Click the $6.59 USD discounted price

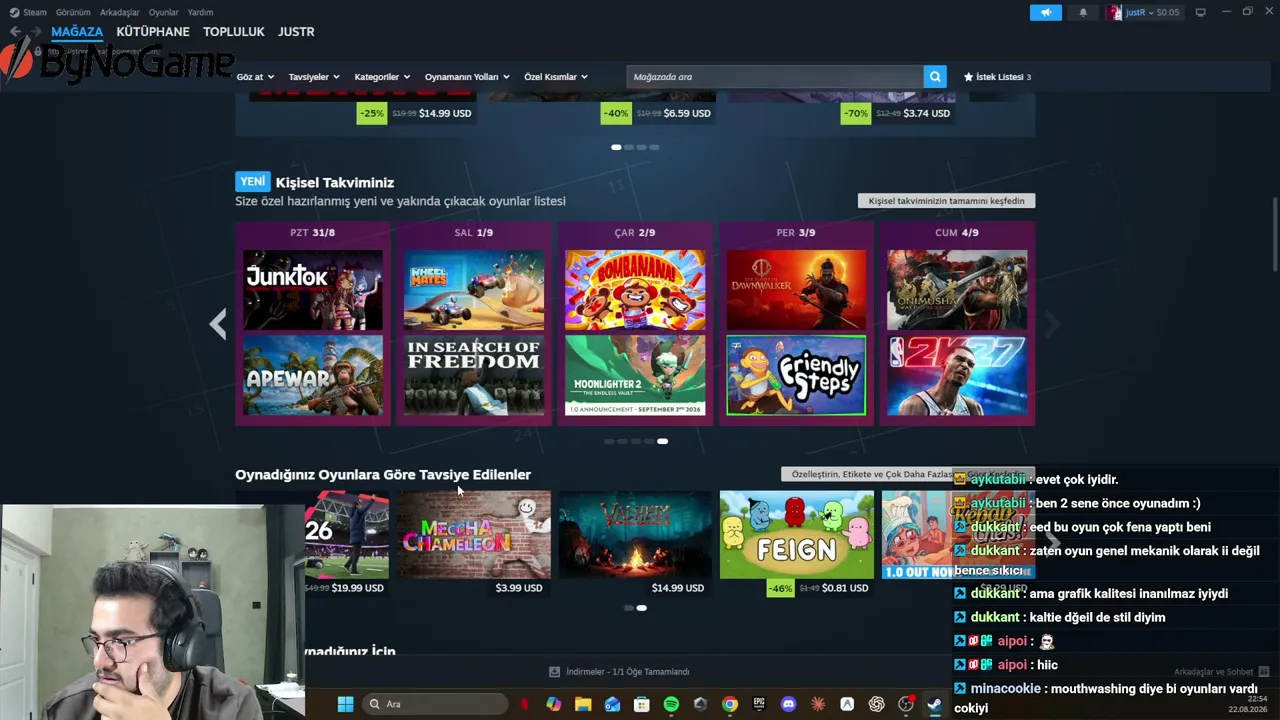687,113
